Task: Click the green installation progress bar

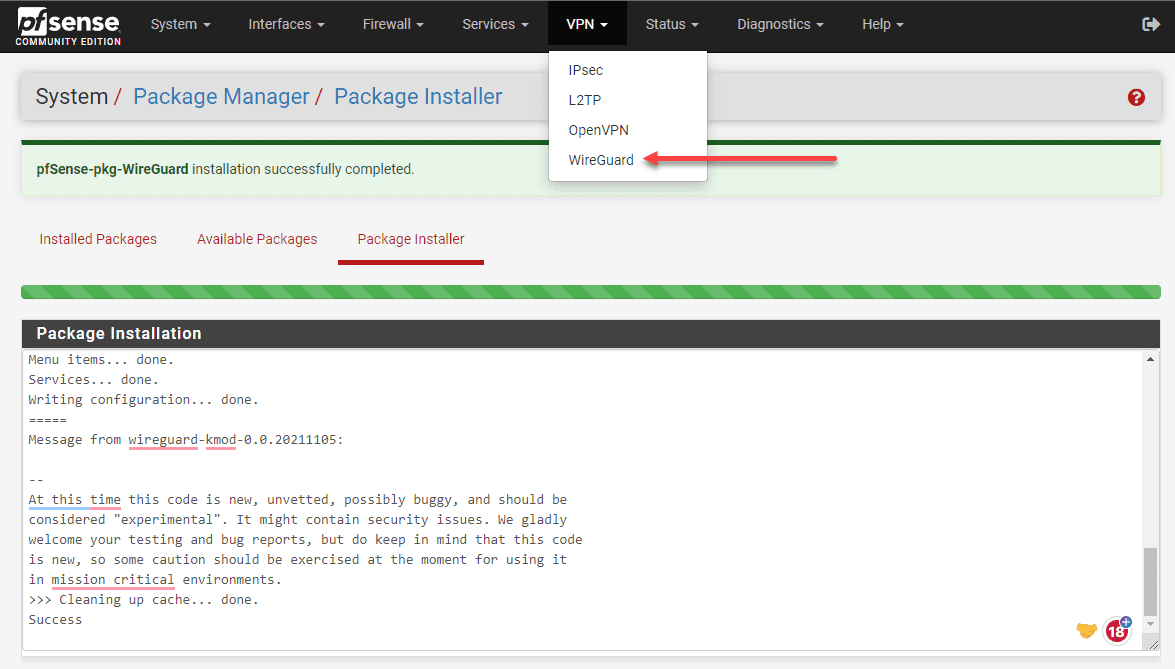Action: click(x=590, y=292)
